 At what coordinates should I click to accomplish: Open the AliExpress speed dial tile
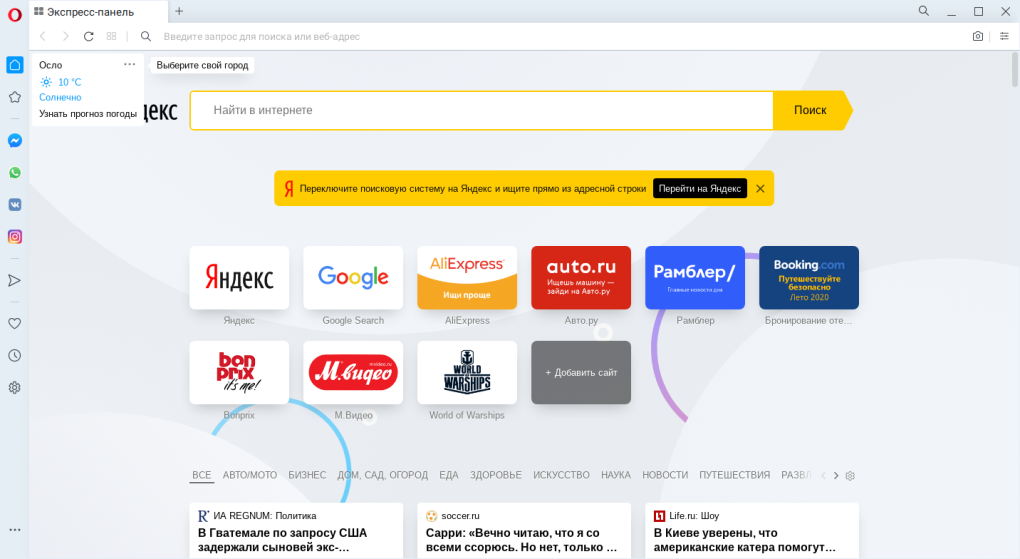click(467, 278)
